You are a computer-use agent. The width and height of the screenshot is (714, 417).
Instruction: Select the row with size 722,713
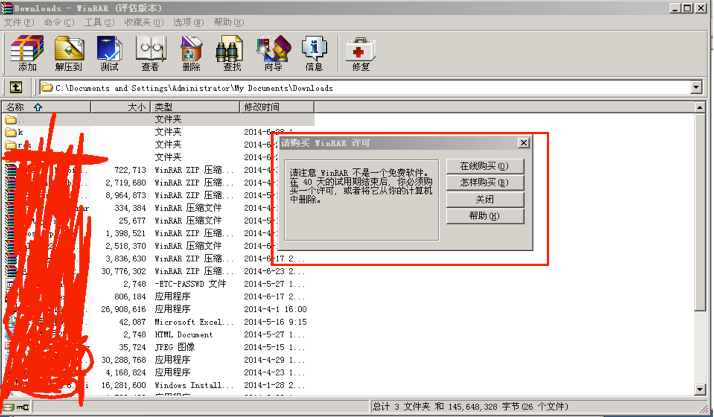pyautogui.click(x=157, y=170)
